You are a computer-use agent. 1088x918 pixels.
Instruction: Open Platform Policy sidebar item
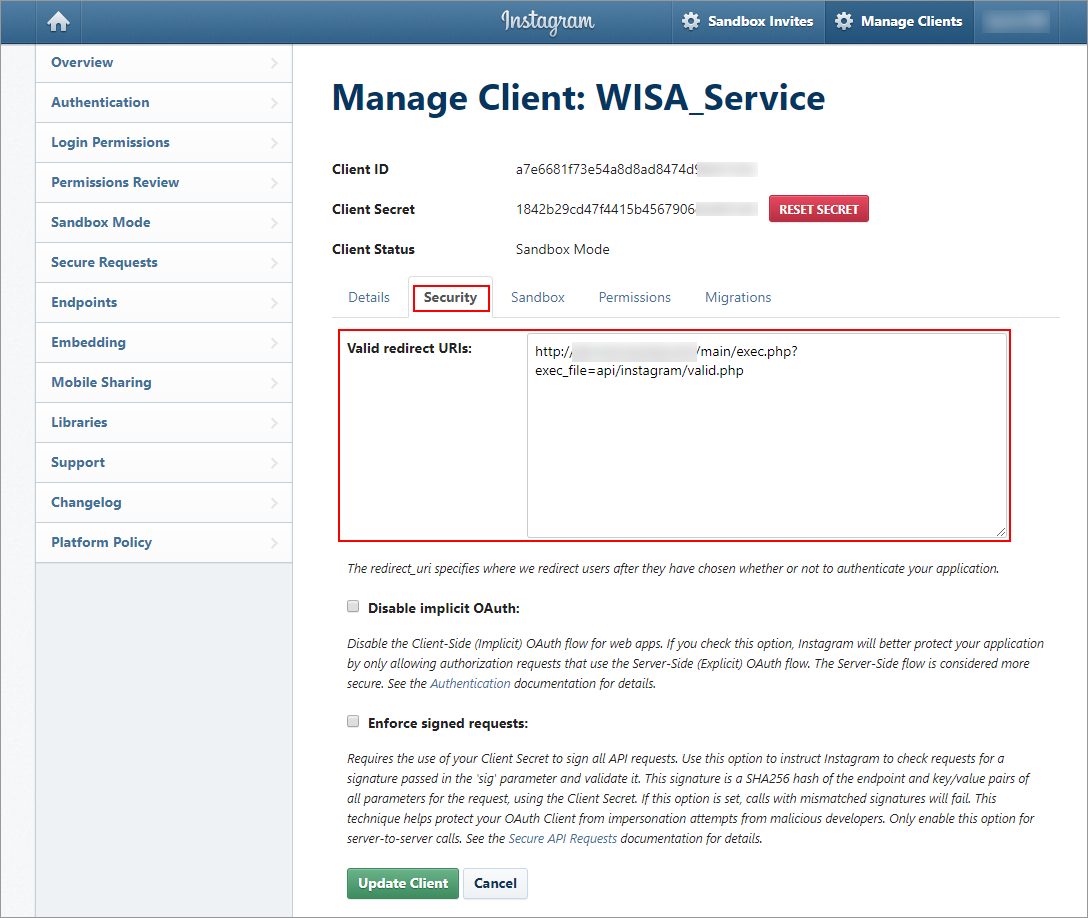coord(164,543)
